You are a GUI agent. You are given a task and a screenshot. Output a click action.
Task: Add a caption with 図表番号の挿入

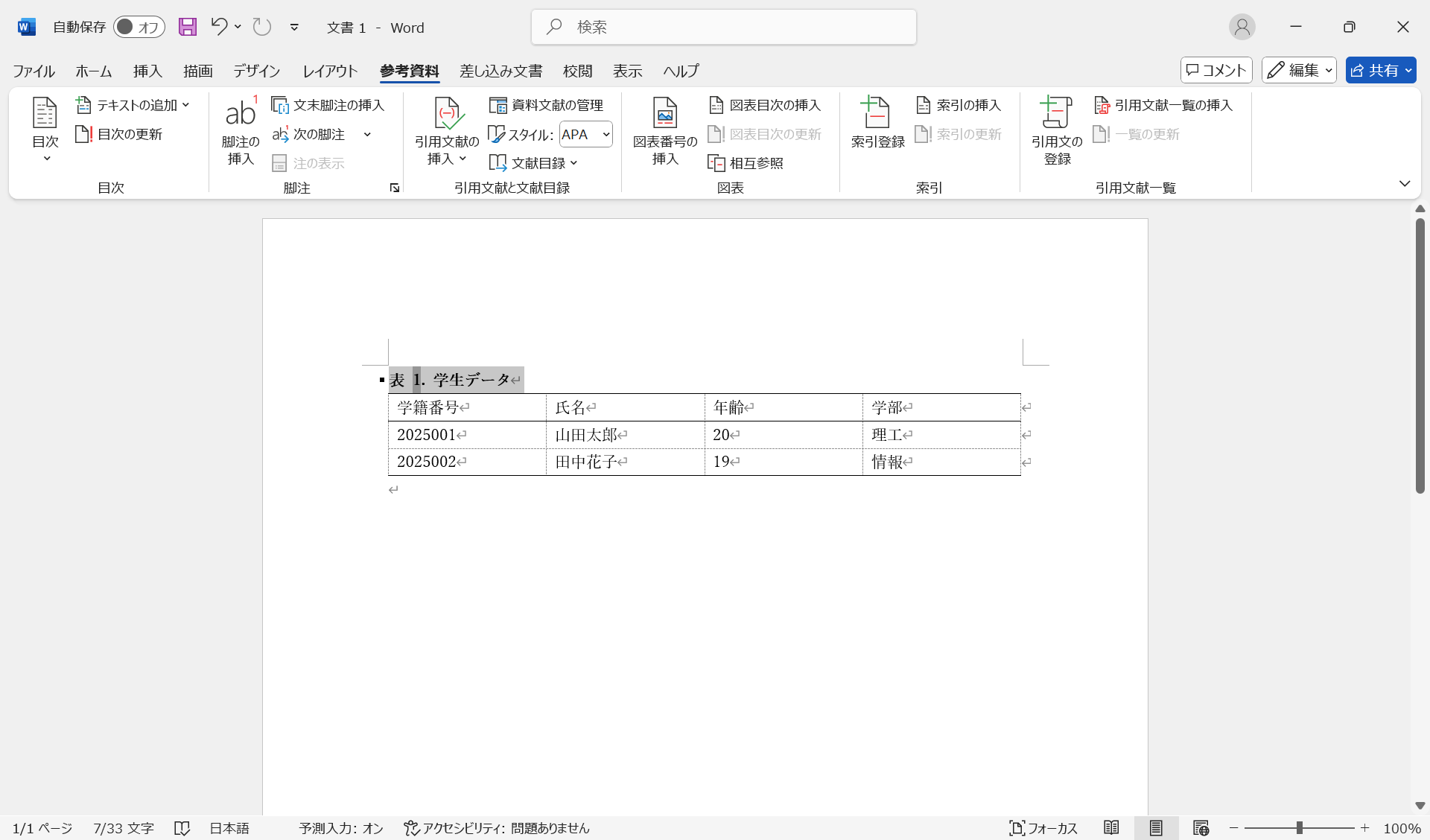[664, 130]
